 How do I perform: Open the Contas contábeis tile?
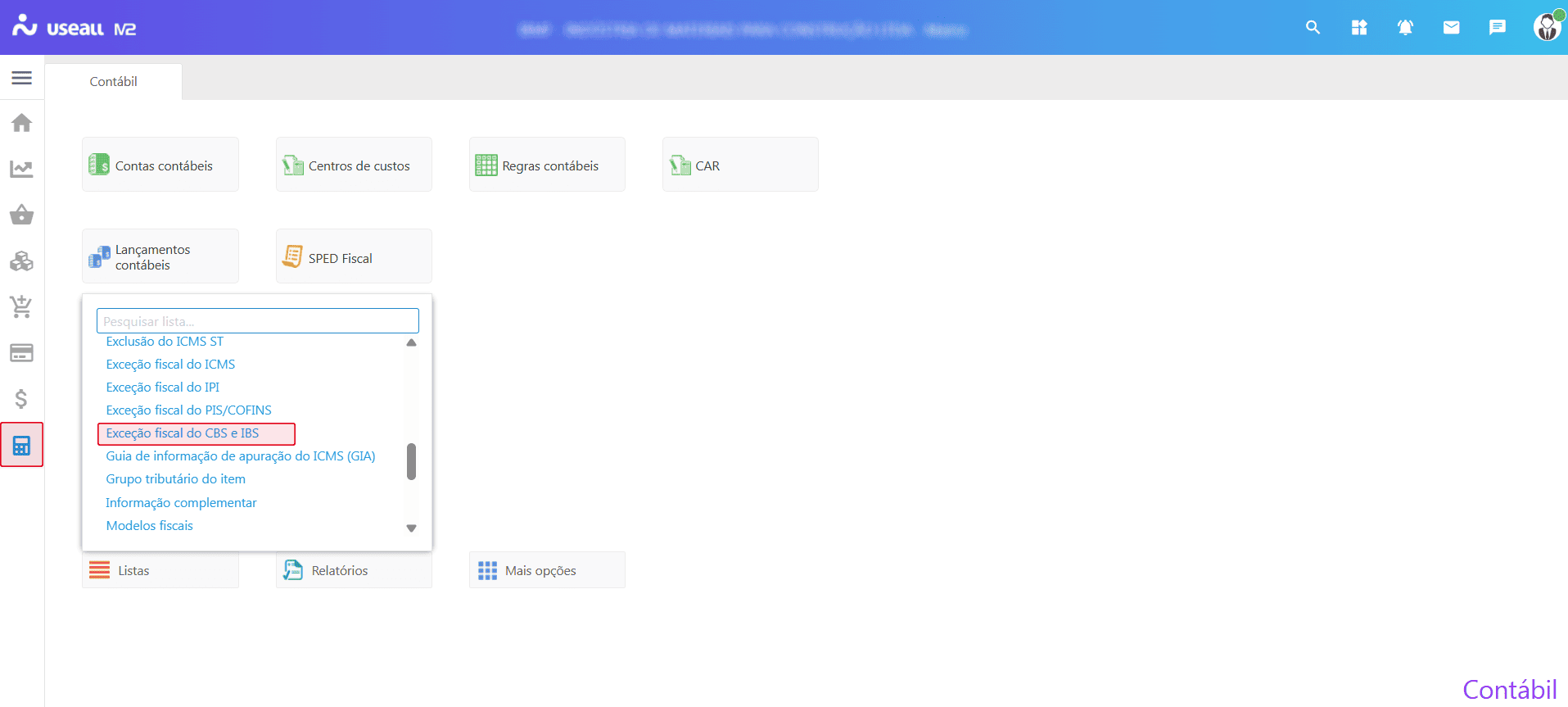[x=160, y=165]
